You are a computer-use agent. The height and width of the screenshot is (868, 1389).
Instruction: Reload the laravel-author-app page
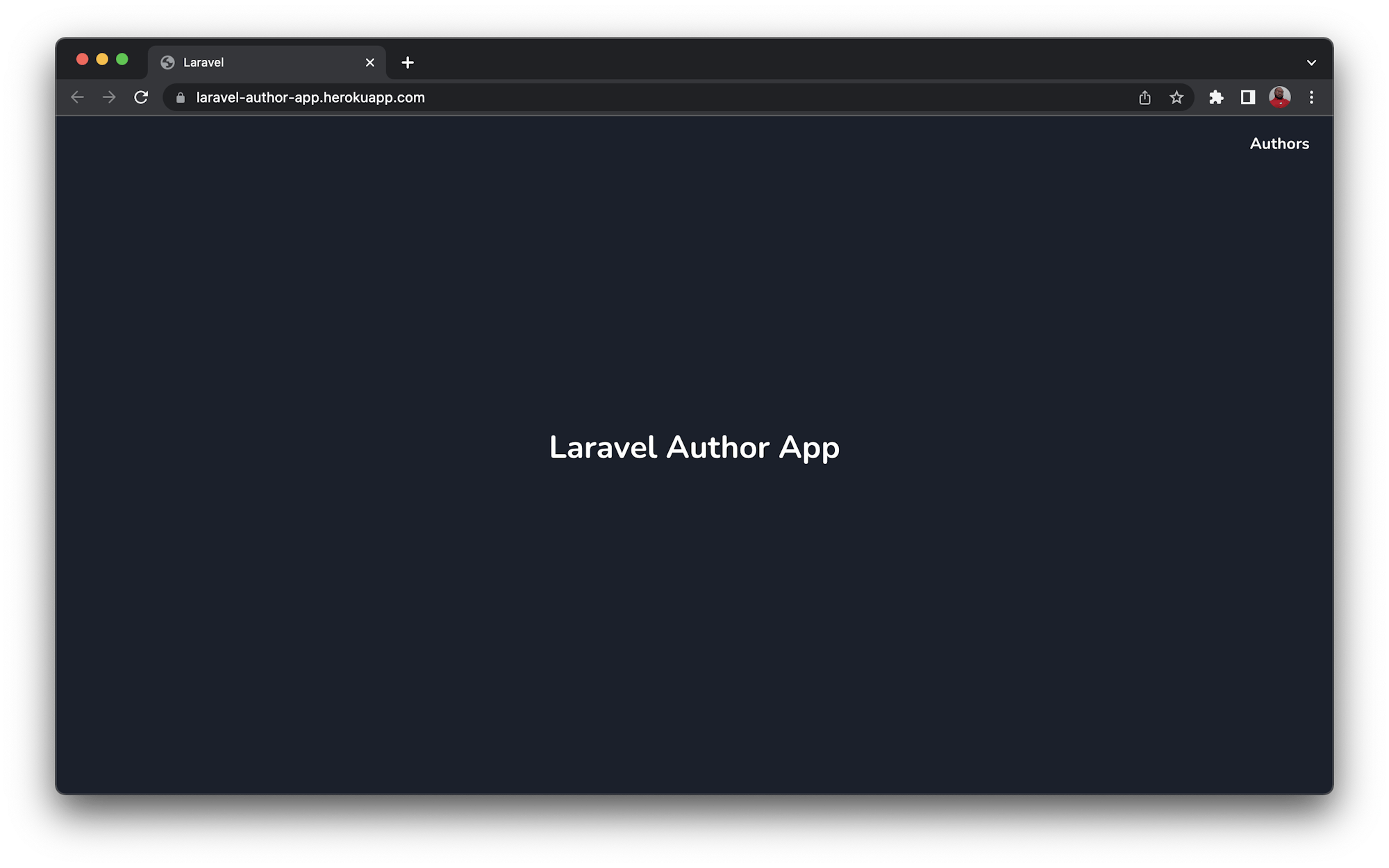142,97
